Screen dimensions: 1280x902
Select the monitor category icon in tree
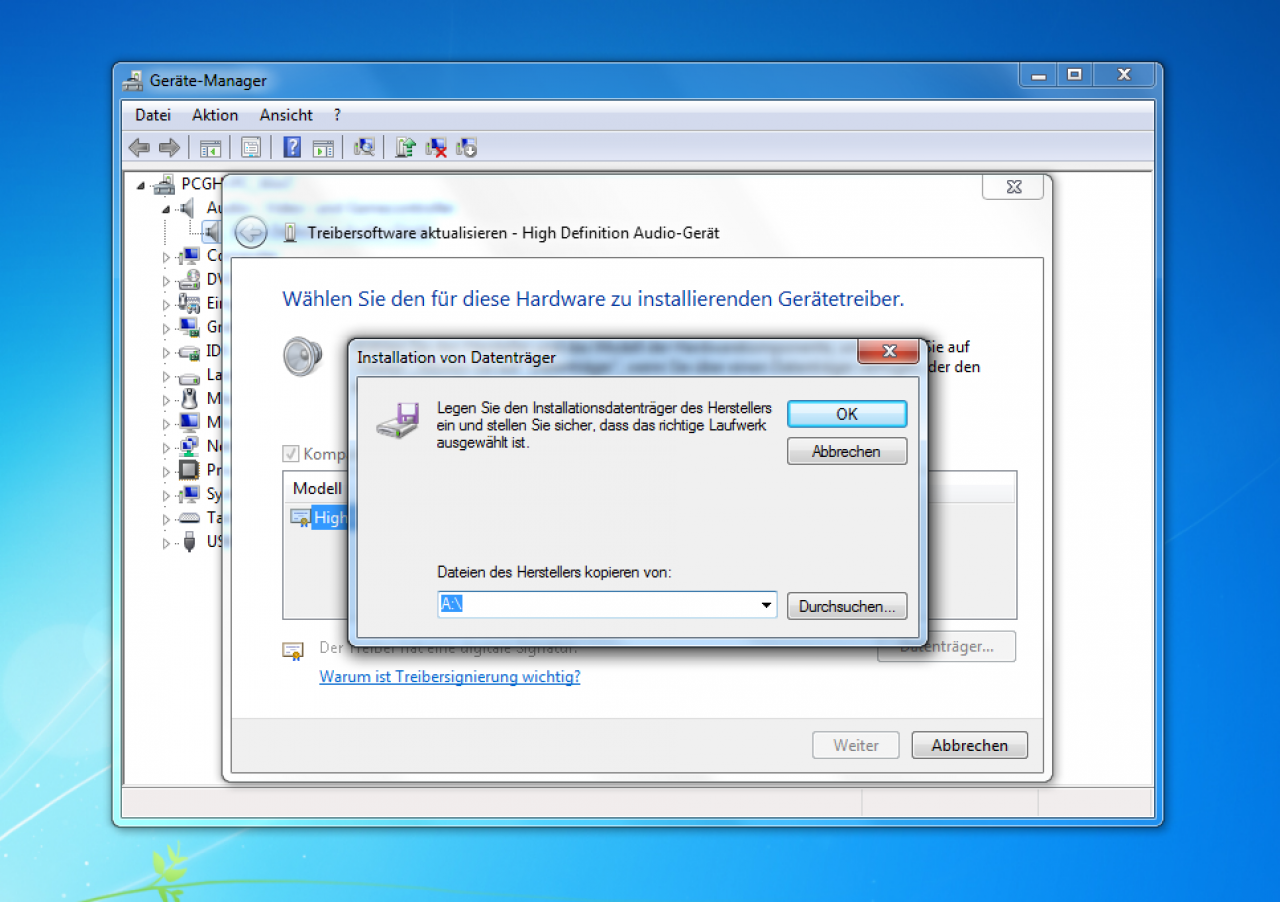(x=189, y=423)
